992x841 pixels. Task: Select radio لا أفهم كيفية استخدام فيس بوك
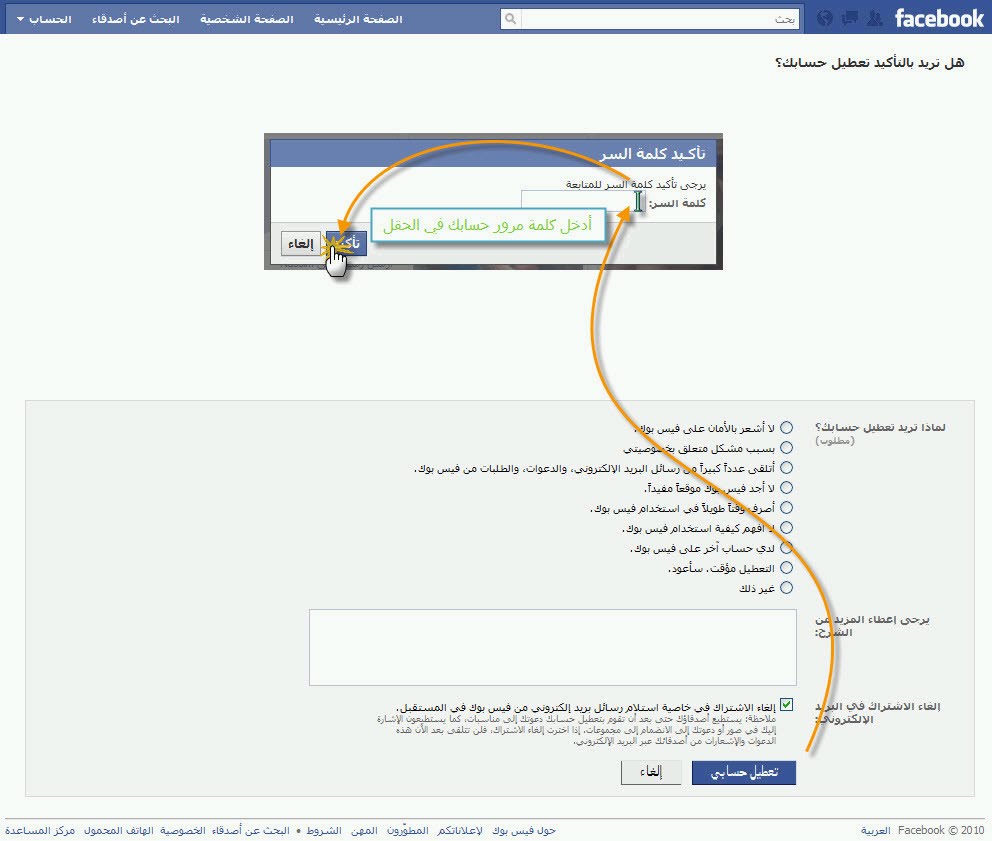[786, 528]
